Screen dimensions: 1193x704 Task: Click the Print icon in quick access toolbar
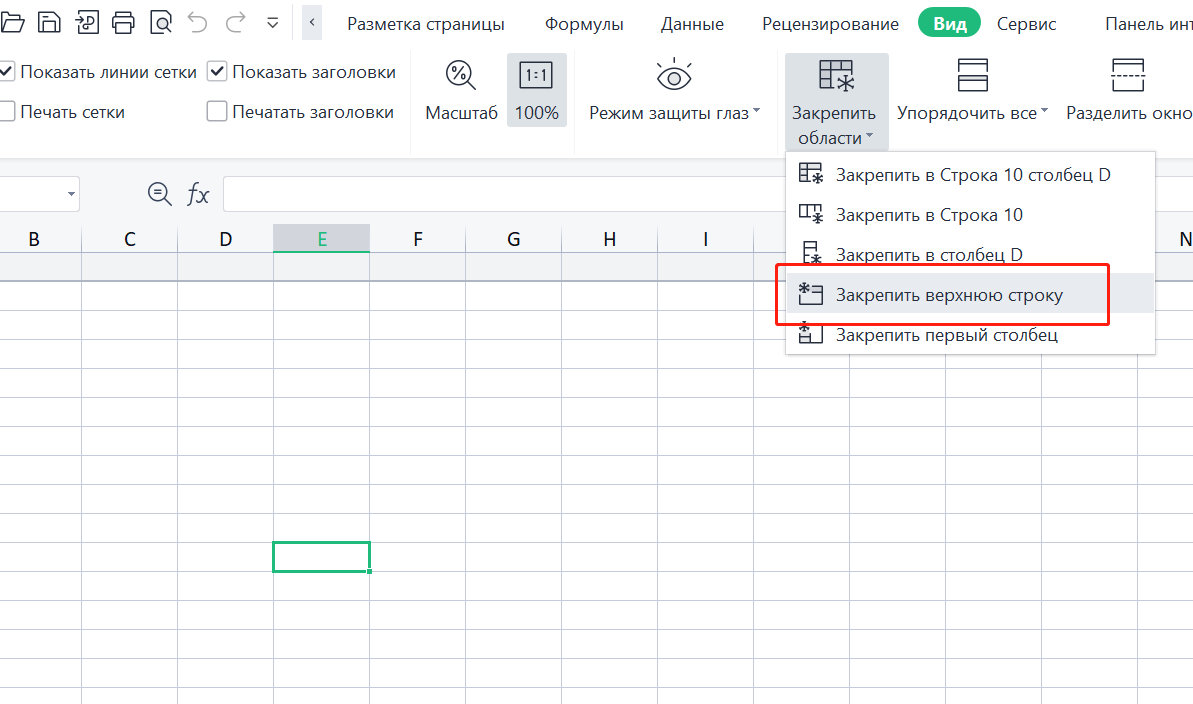[124, 21]
